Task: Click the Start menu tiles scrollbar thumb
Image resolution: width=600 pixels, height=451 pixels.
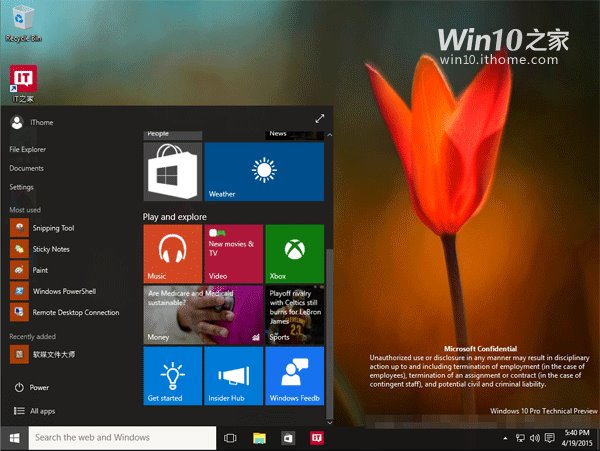Action: click(329, 334)
